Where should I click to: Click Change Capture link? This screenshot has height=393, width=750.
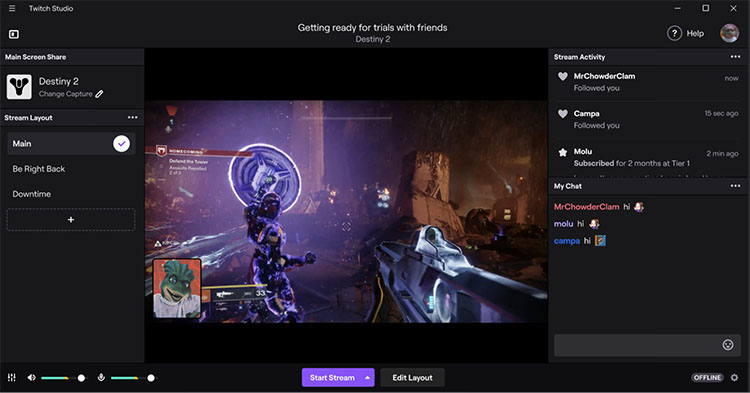(x=66, y=94)
